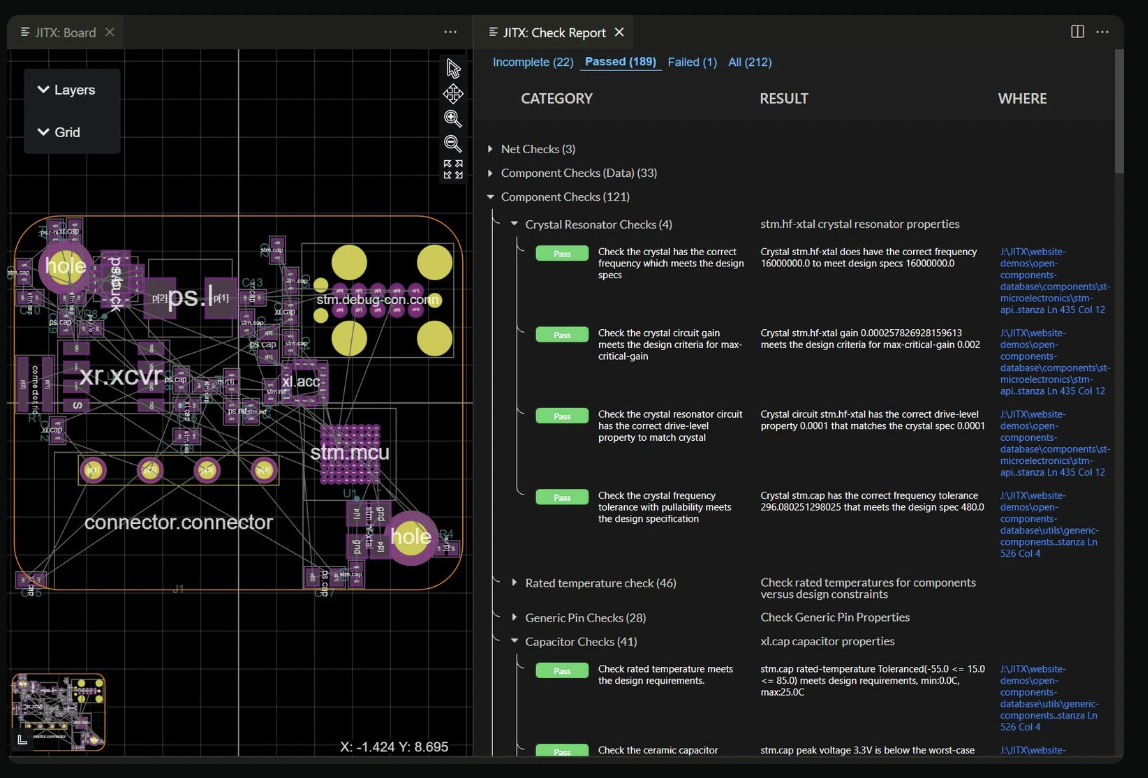Open Board panel more actions menu
Image resolution: width=1148 pixels, height=778 pixels.
[x=450, y=32]
